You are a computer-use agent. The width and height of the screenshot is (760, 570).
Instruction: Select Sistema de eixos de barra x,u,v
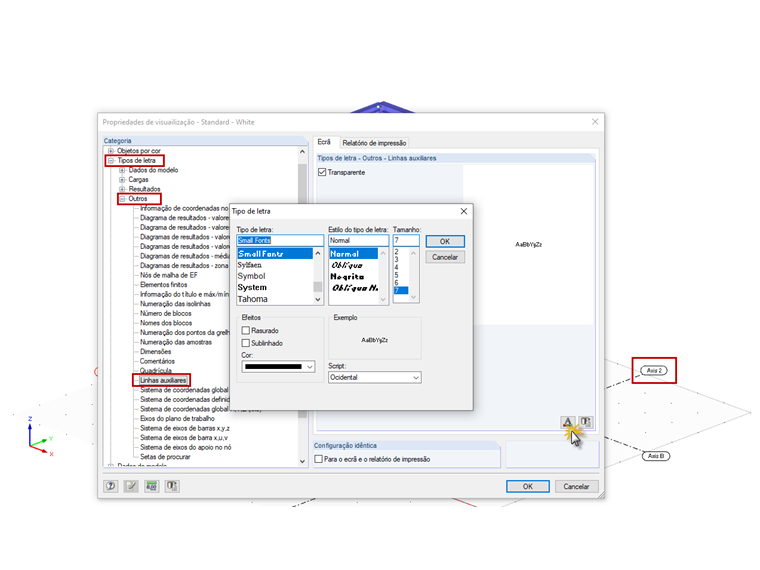point(184,438)
